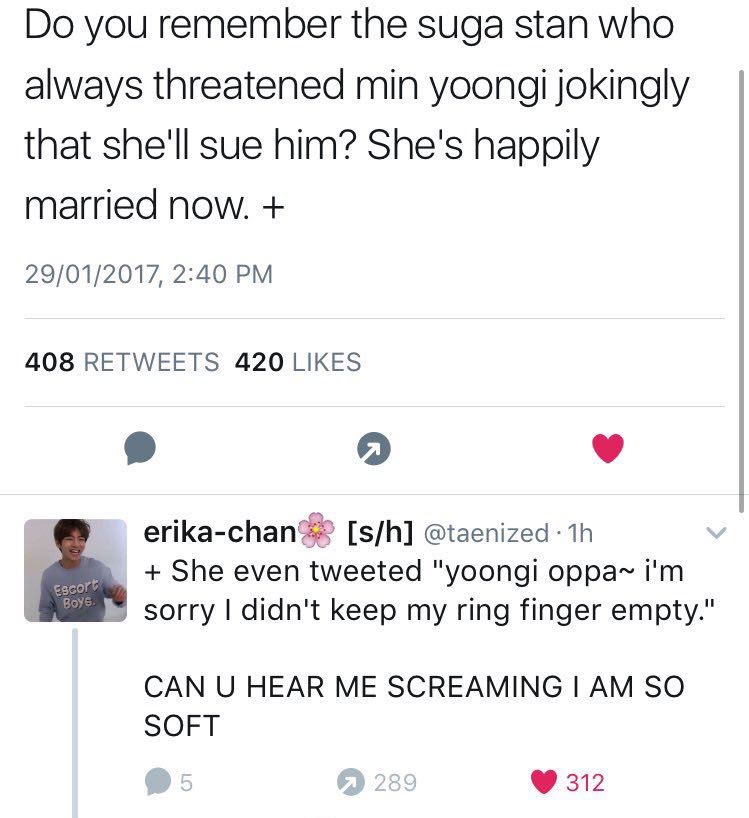The width and height of the screenshot is (749, 818).
Task: Open the 29/01/2017, 2:40 PM timestamp
Action: point(149,274)
